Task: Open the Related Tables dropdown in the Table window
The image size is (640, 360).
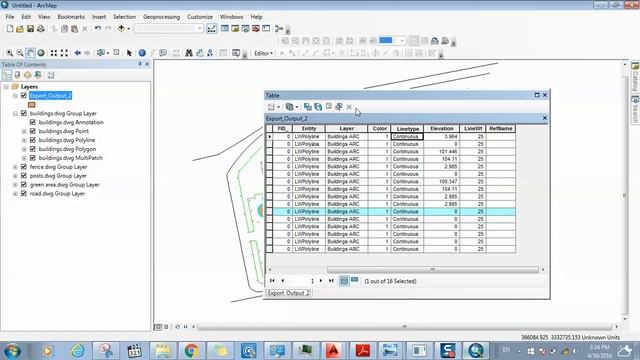Action: (291, 107)
